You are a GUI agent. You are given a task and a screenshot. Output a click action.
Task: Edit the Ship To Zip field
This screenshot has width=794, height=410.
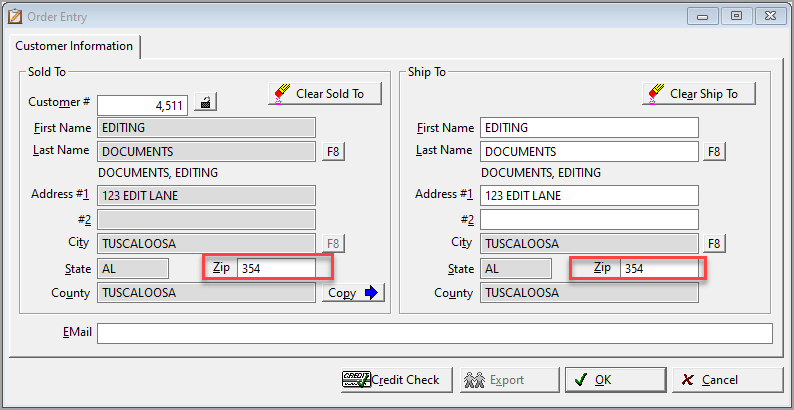click(x=660, y=269)
